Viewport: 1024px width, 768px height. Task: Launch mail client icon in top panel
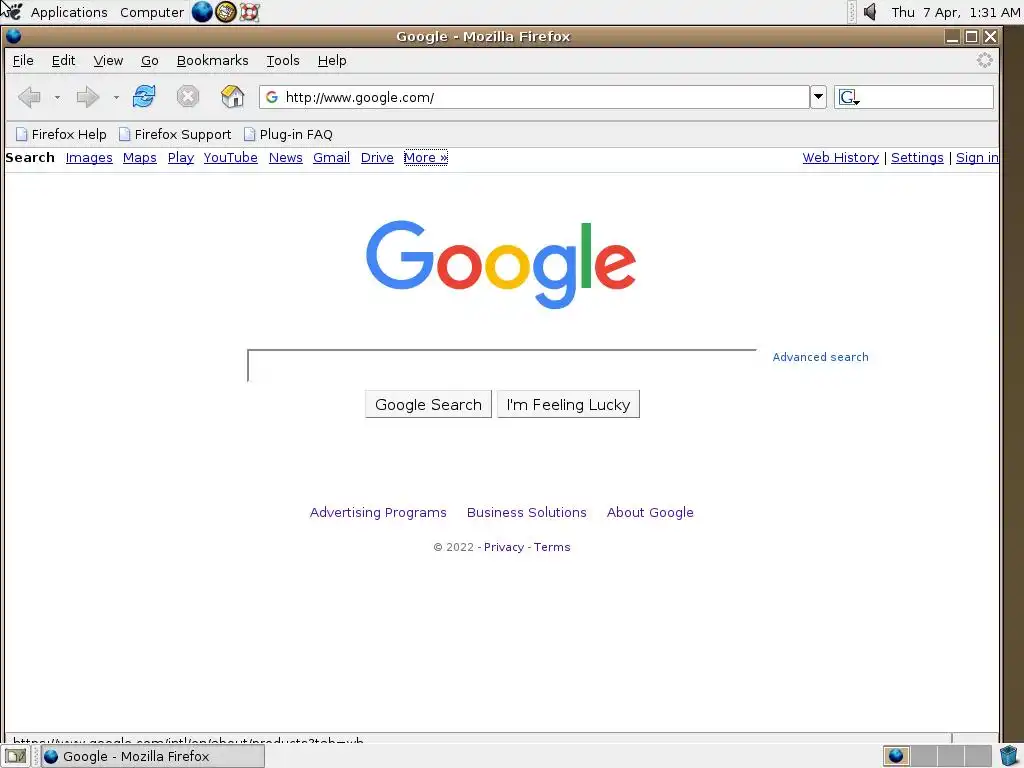tap(225, 12)
